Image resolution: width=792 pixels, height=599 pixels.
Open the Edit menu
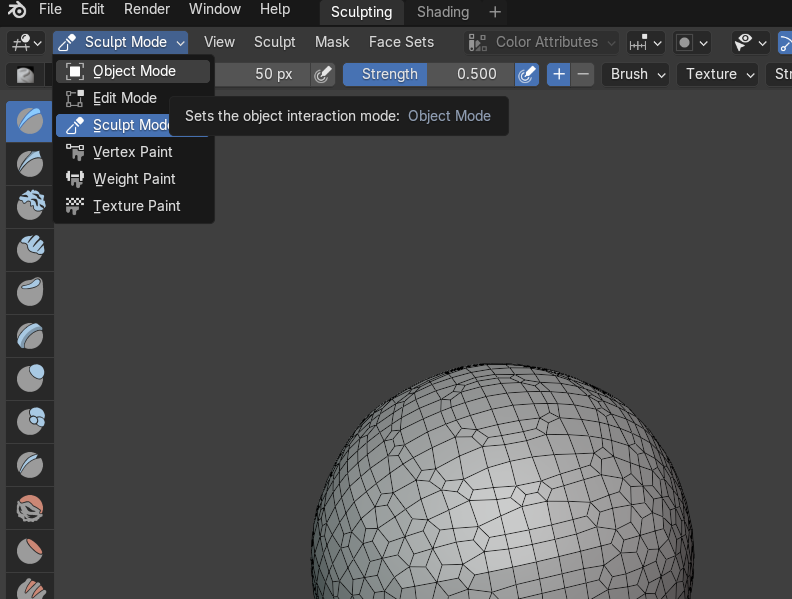(x=92, y=9)
